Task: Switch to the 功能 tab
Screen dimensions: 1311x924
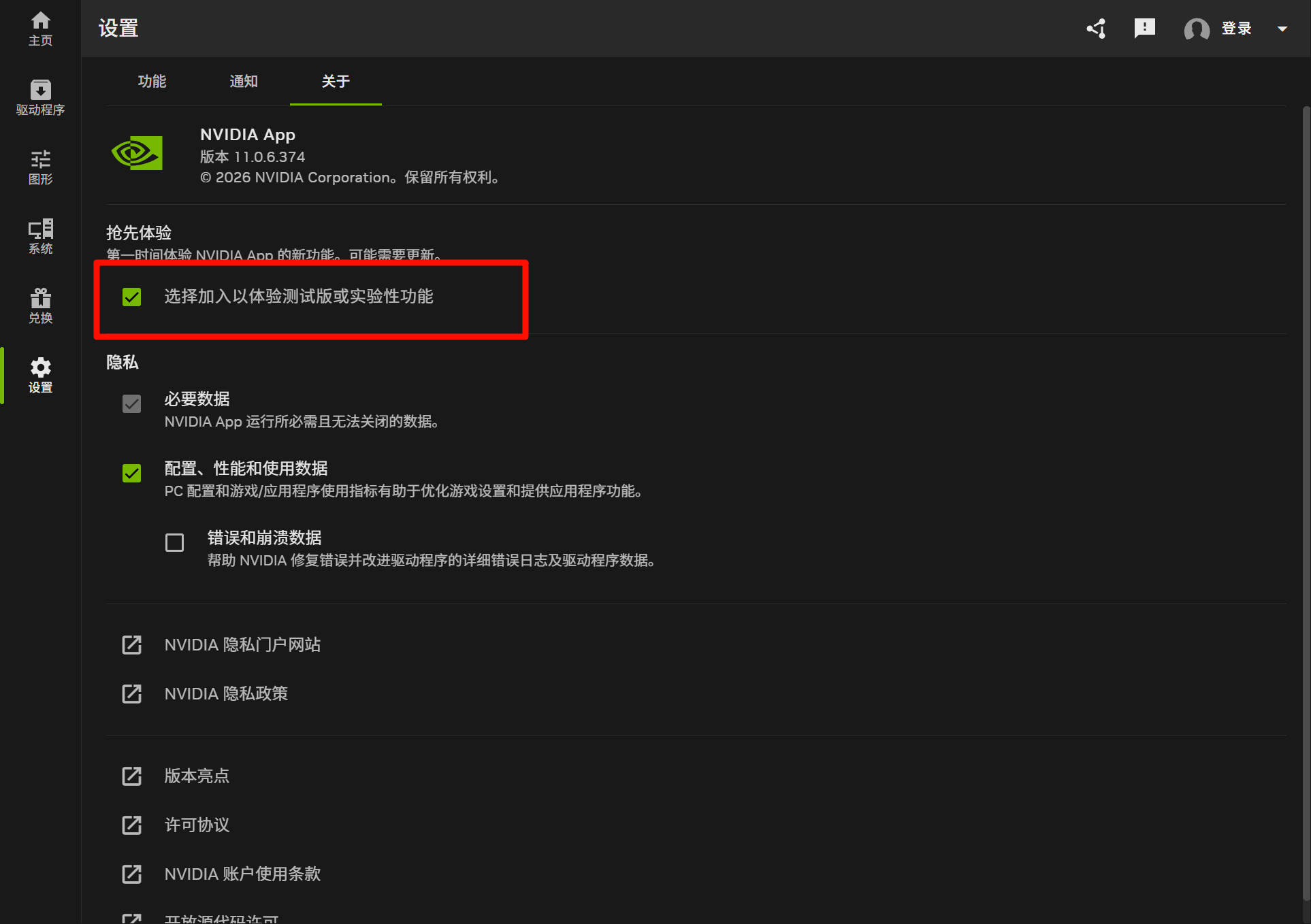Action: 152,82
